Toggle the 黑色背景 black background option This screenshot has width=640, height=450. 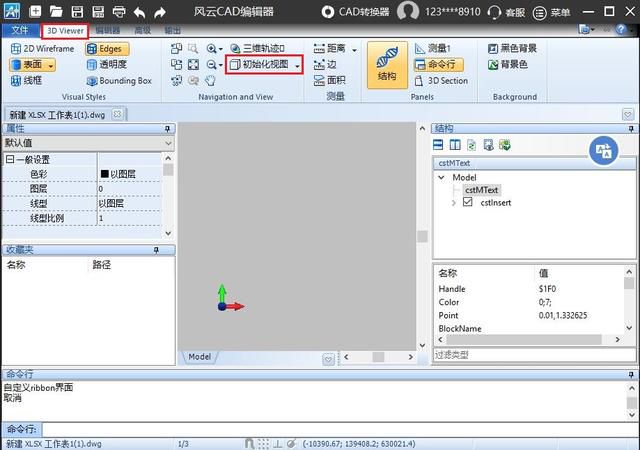512,49
